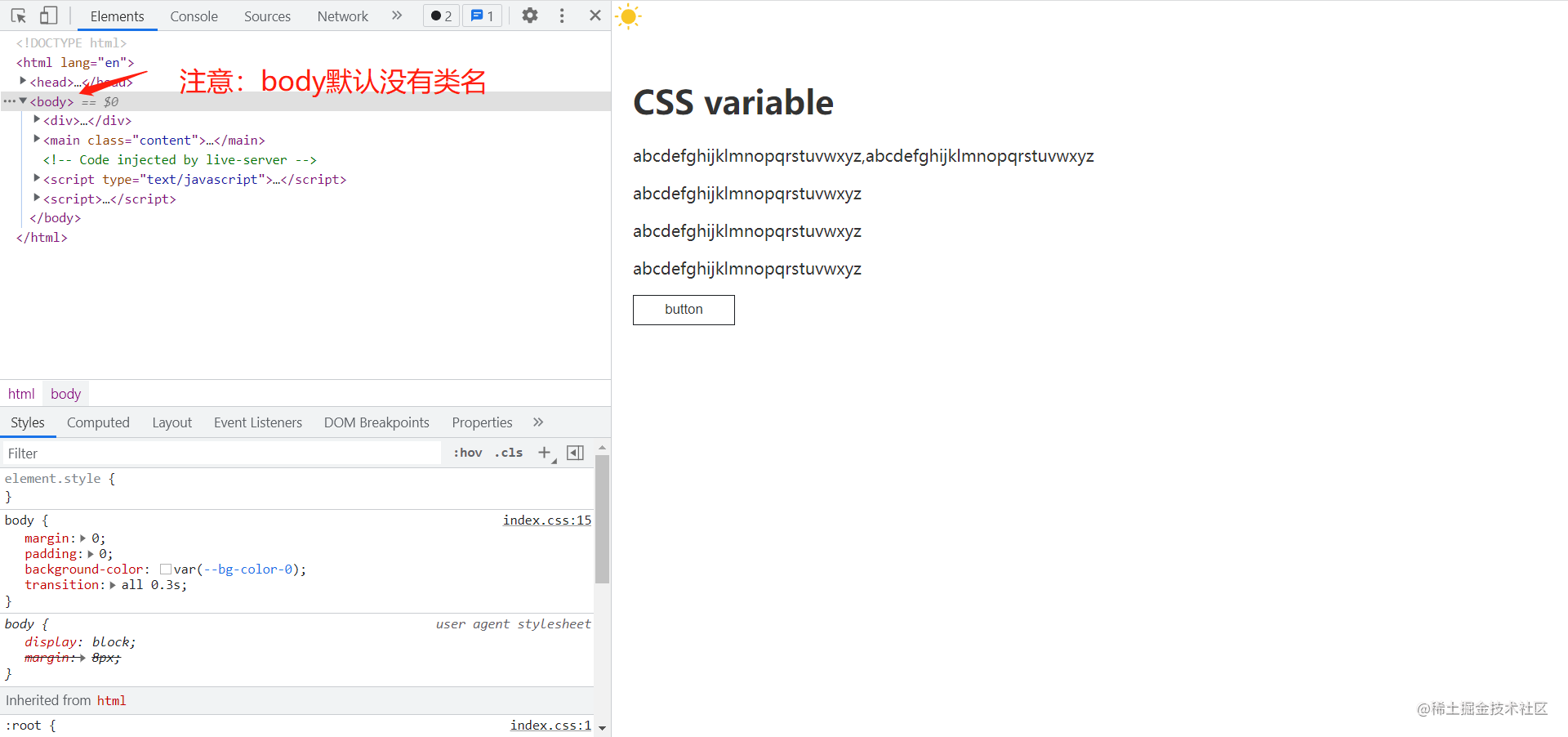Collapse the body element node
The image size is (1568, 737).
(x=23, y=100)
